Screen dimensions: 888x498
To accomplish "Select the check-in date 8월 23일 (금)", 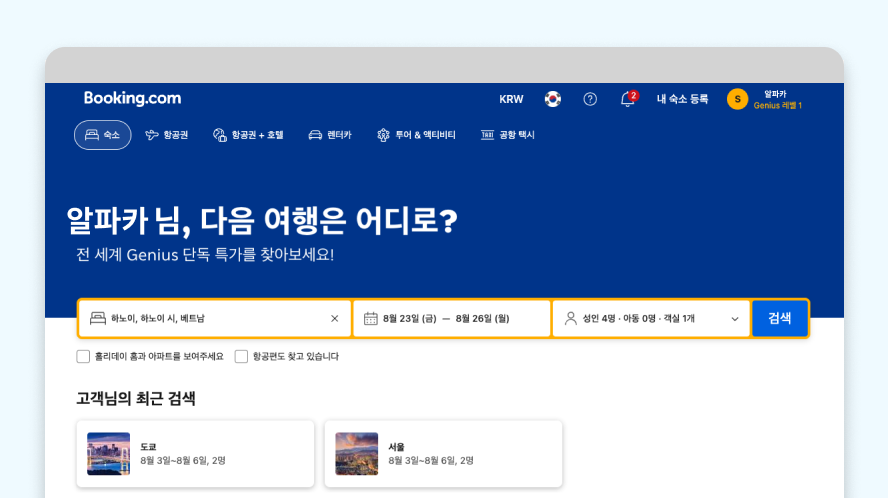I will pyautogui.click(x=409, y=318).
